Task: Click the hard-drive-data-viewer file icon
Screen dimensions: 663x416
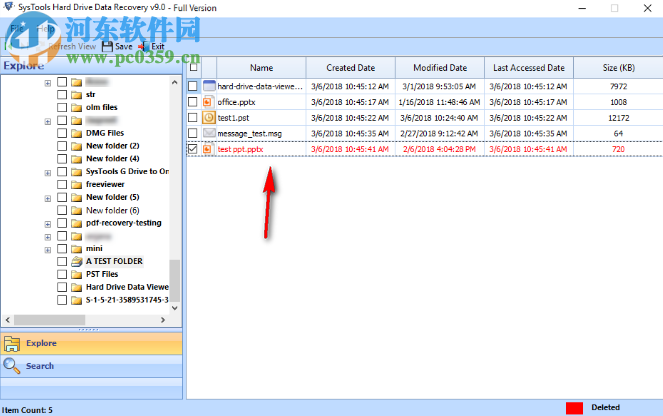Action: pos(209,86)
